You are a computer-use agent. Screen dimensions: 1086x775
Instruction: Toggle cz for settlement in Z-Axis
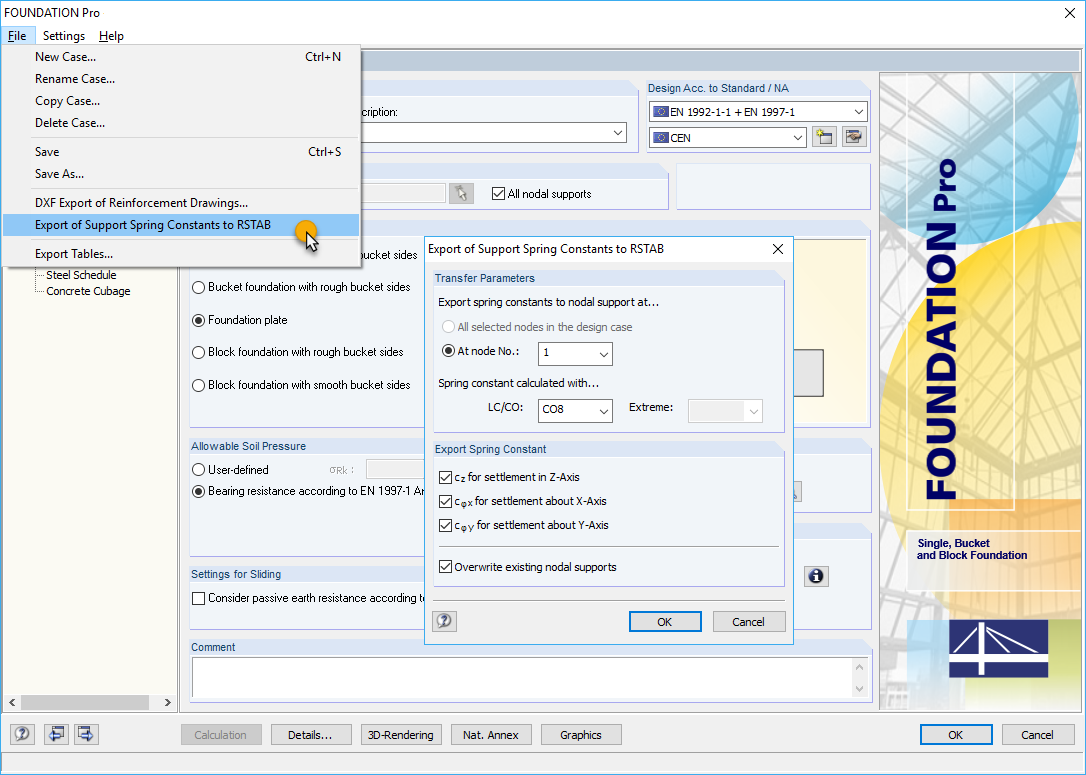tap(445, 477)
